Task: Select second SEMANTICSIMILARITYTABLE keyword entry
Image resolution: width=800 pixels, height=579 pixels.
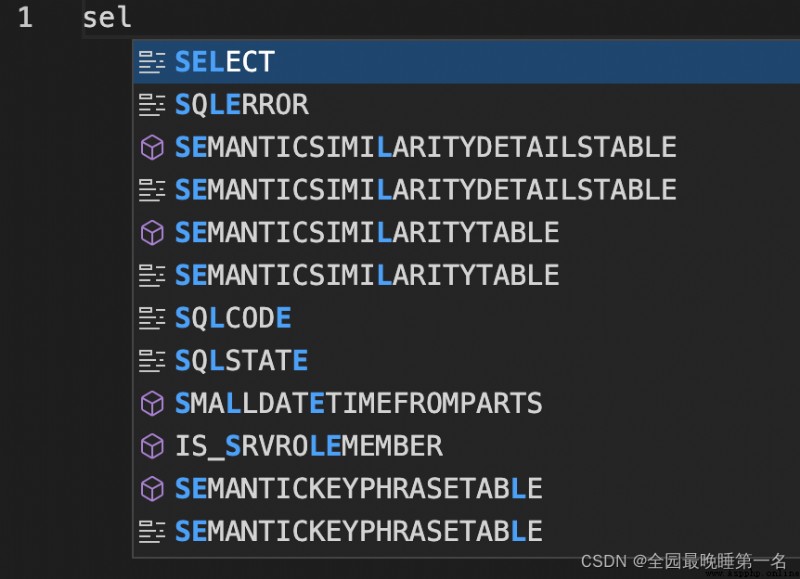Action: (466, 275)
